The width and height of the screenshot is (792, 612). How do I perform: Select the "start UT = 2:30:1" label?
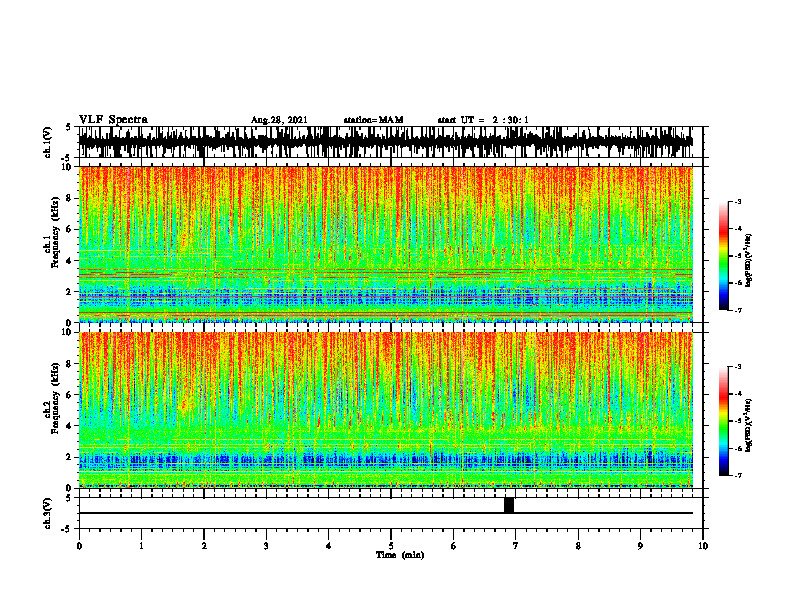483,120
